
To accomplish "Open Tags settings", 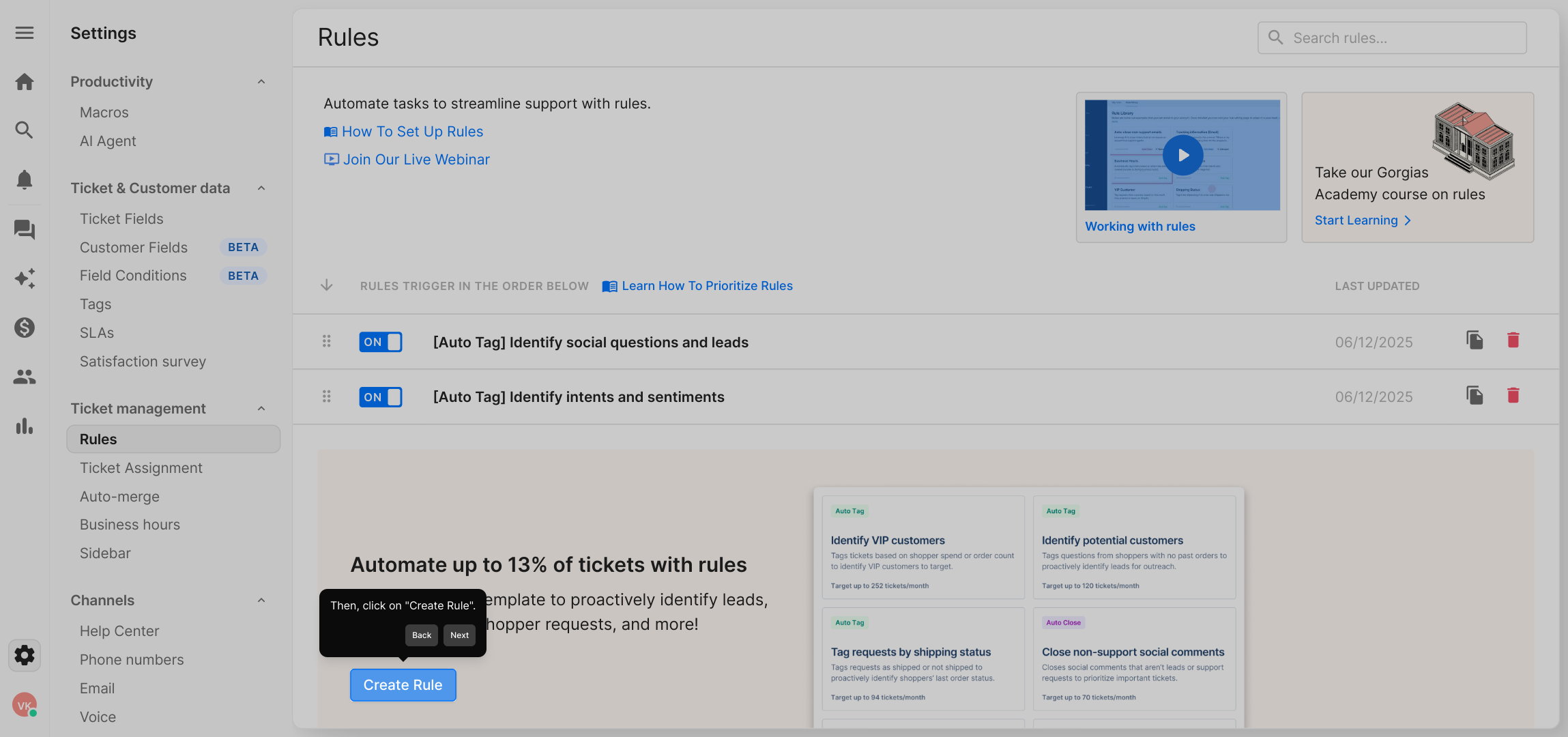I will coord(96,304).
